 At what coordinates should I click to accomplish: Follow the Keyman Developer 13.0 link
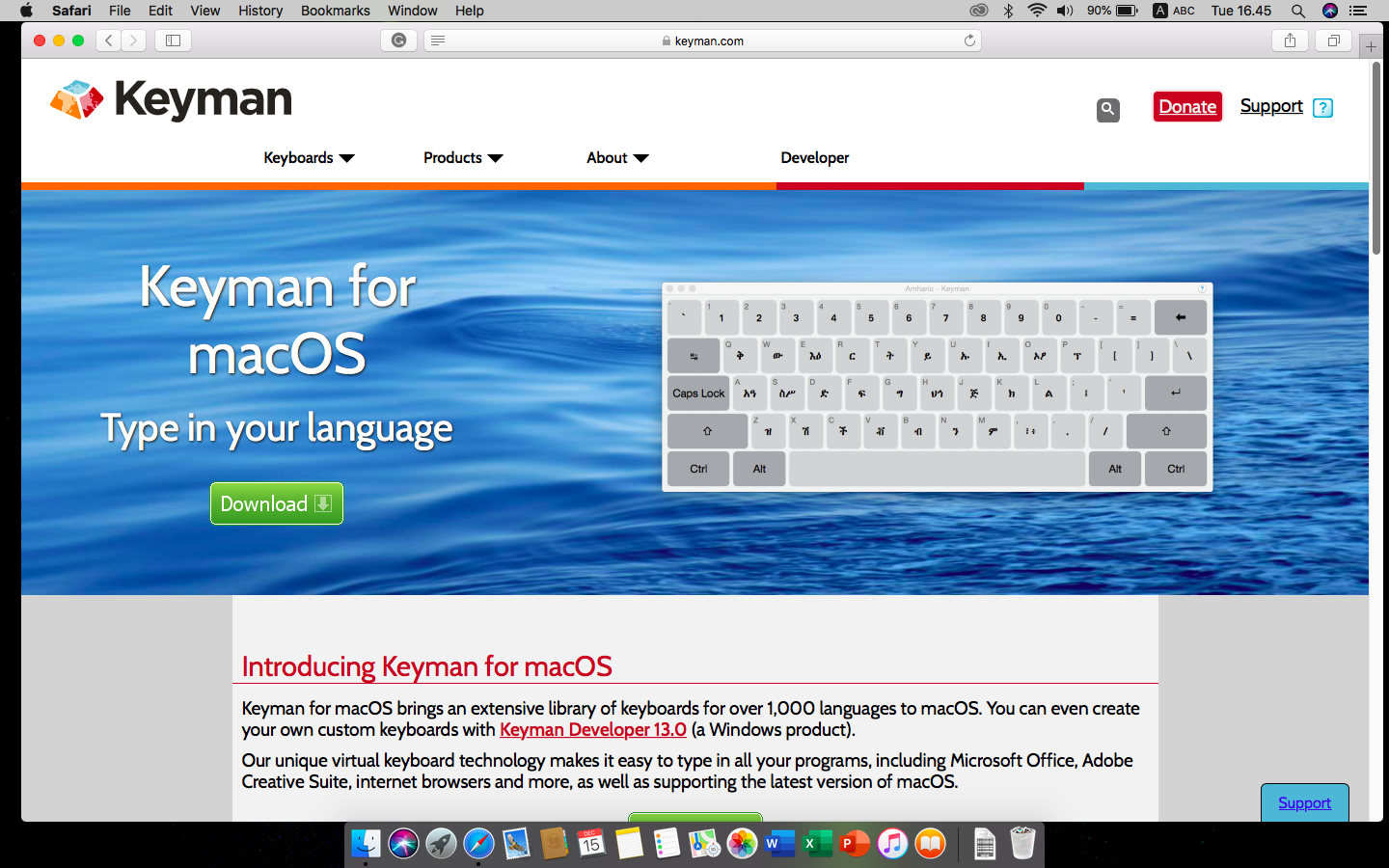(593, 730)
